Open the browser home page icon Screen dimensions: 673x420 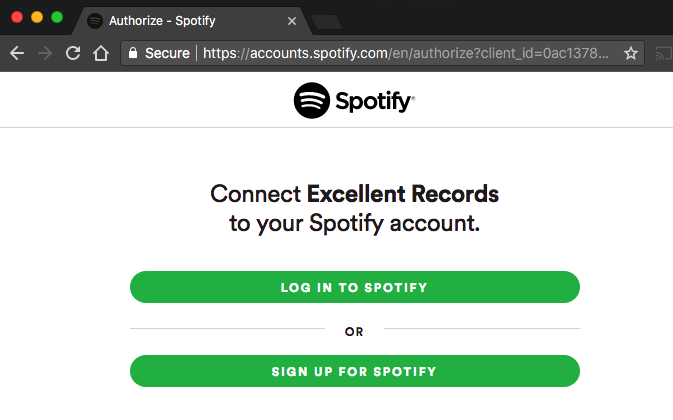(x=101, y=54)
